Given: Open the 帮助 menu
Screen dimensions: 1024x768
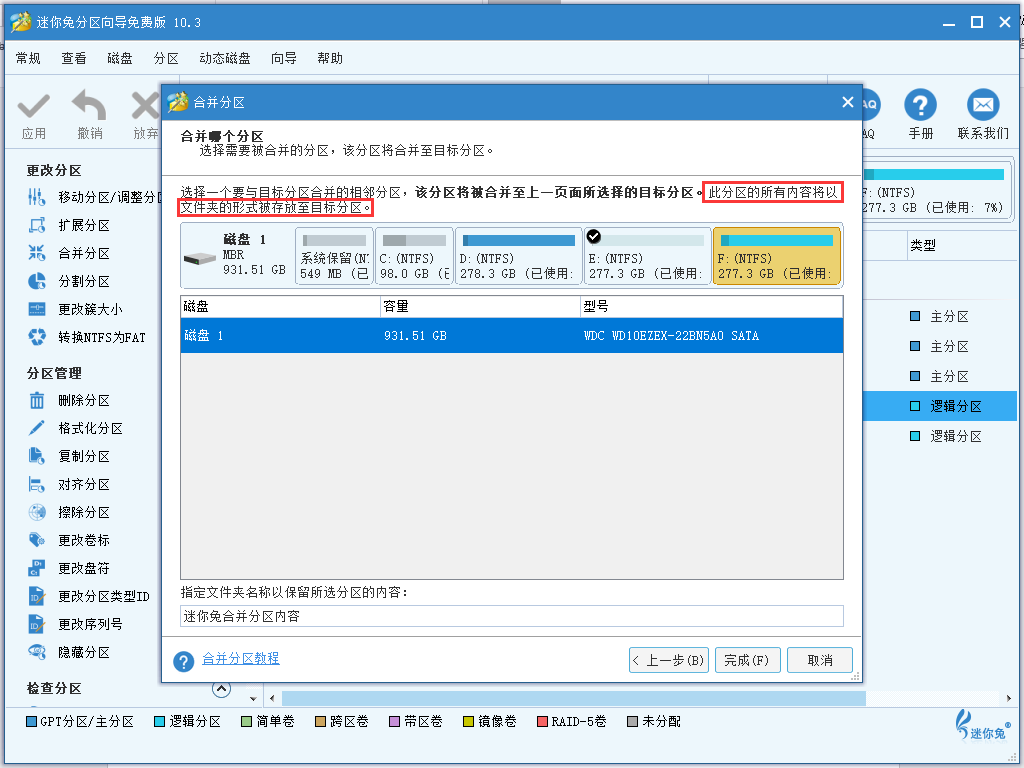Looking at the screenshot, I should coord(330,58).
